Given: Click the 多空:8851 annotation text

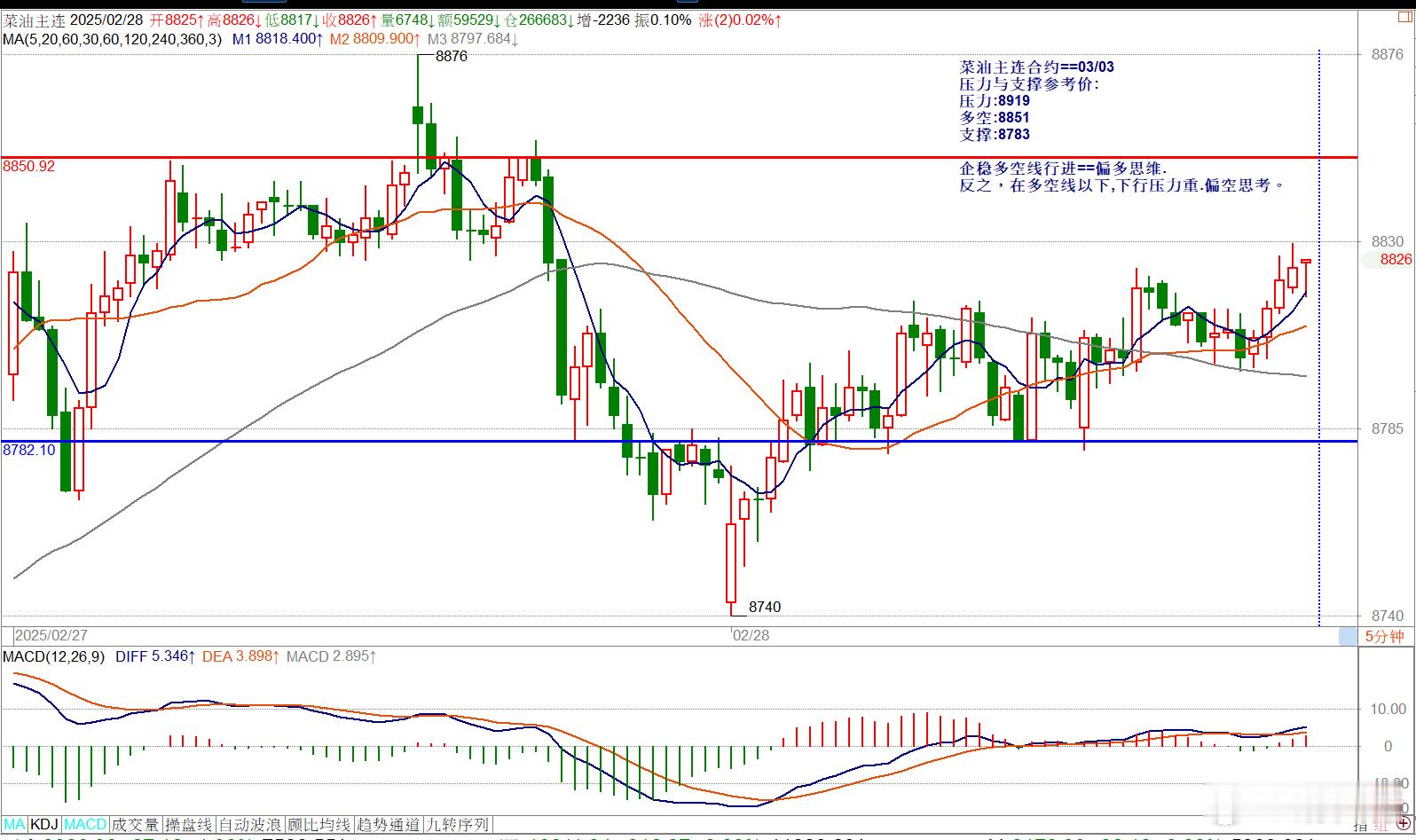Looking at the screenshot, I should click(x=995, y=118).
